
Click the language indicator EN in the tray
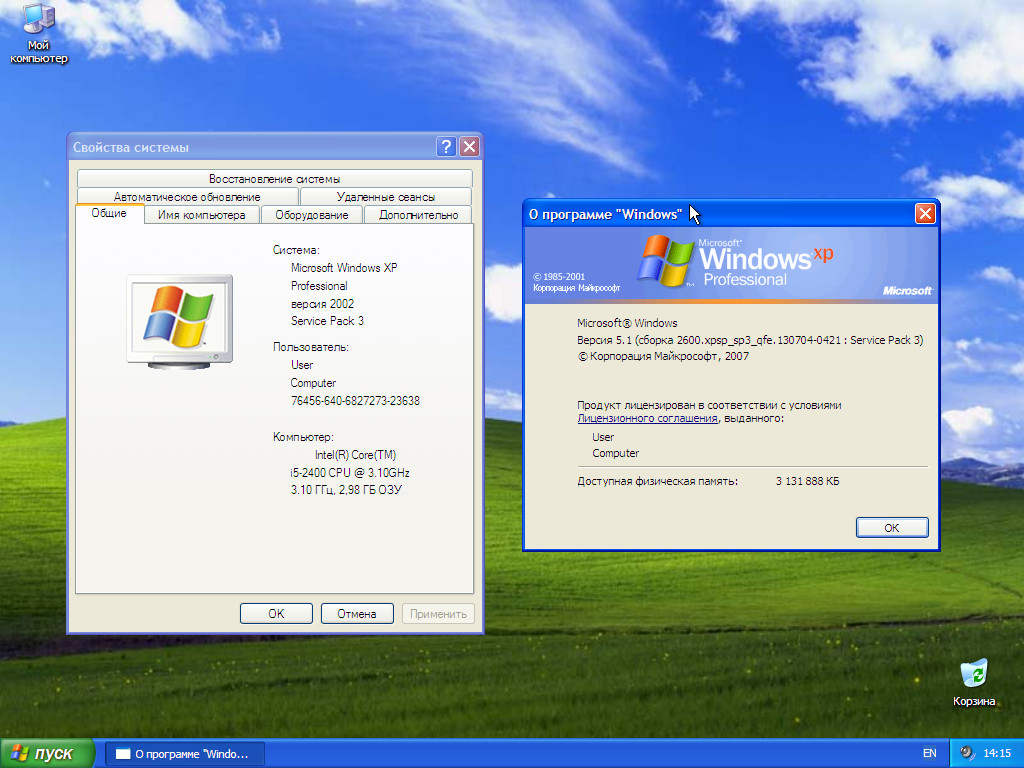coord(929,752)
